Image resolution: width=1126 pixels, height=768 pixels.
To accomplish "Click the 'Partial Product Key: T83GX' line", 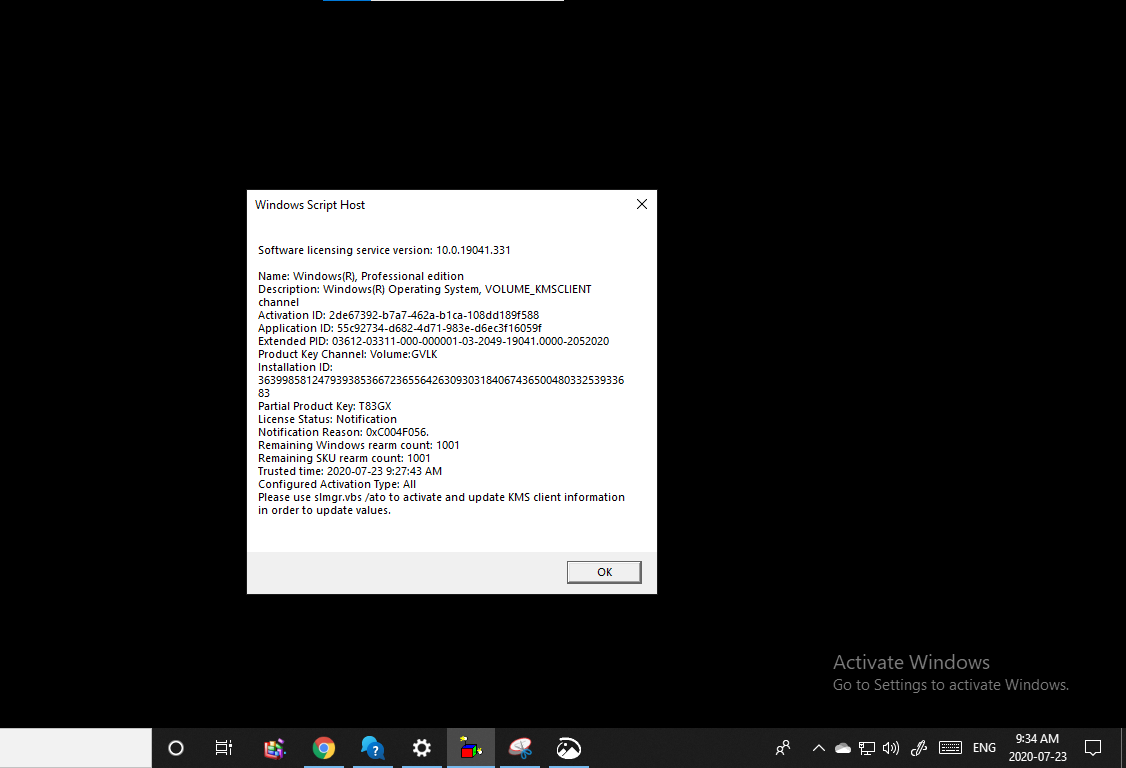I will coord(325,407).
